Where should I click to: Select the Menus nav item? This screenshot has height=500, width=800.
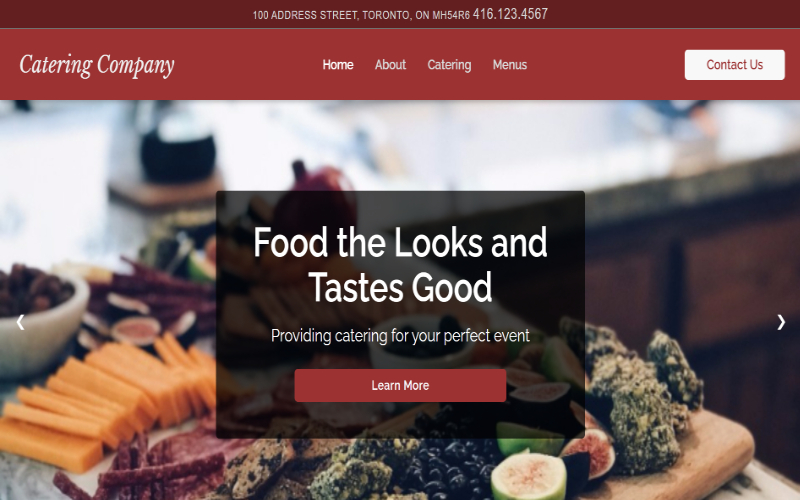[x=510, y=65]
